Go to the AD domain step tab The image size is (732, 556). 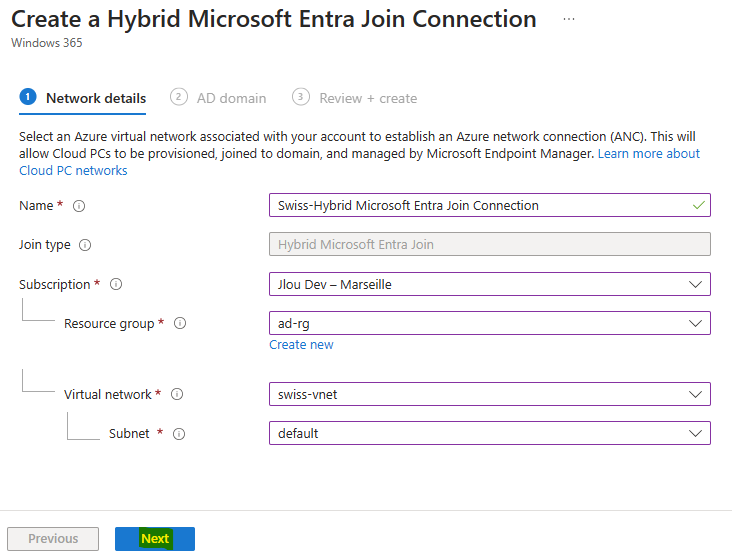pos(218,98)
